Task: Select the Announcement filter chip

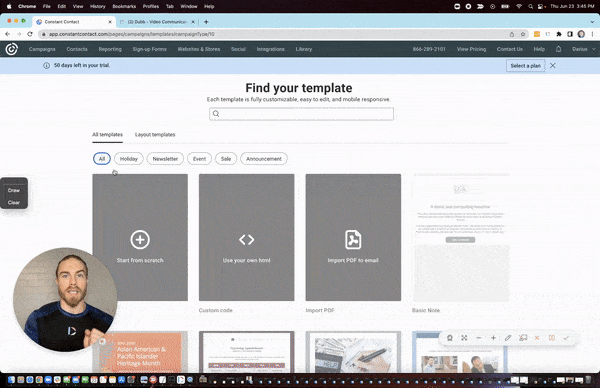Action: coord(264,159)
